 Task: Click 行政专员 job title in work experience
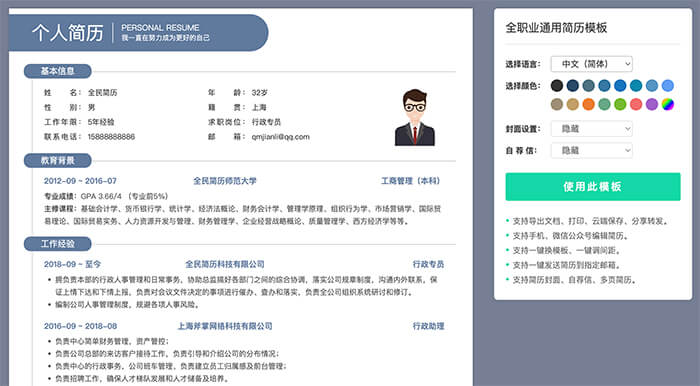428,265
